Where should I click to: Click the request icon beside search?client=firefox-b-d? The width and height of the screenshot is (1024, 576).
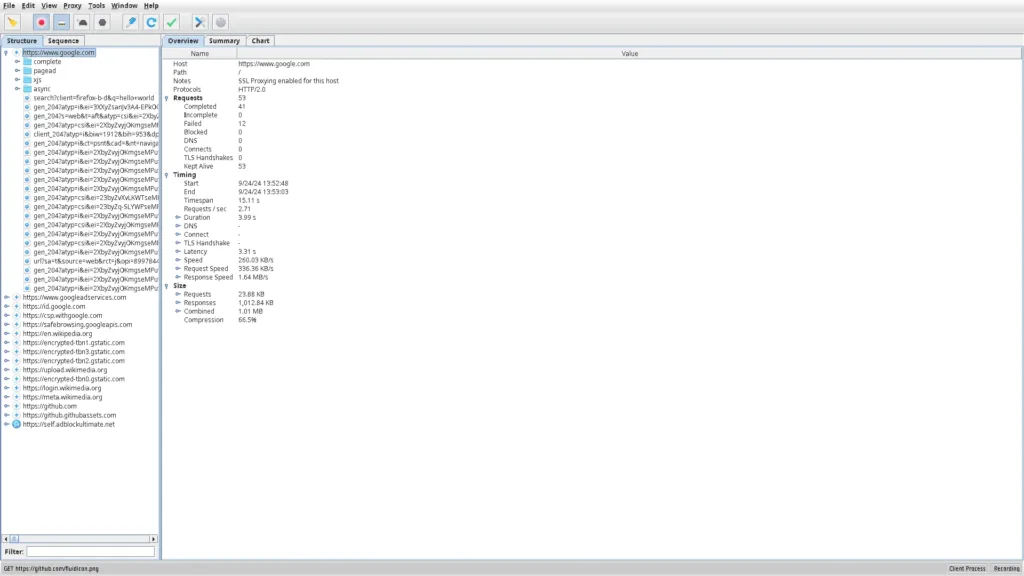pos(27,98)
